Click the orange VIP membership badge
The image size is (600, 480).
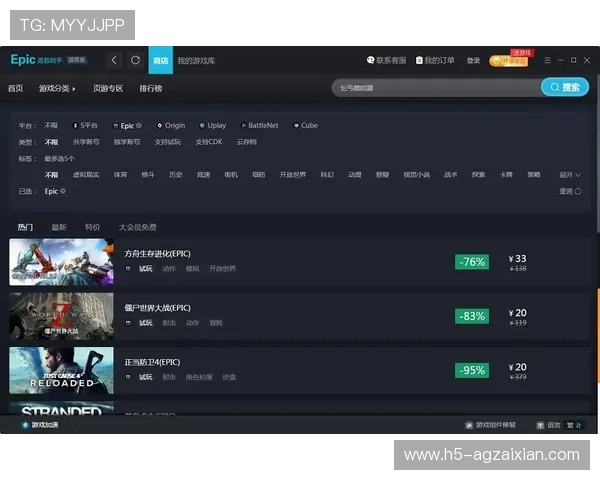(x=509, y=61)
